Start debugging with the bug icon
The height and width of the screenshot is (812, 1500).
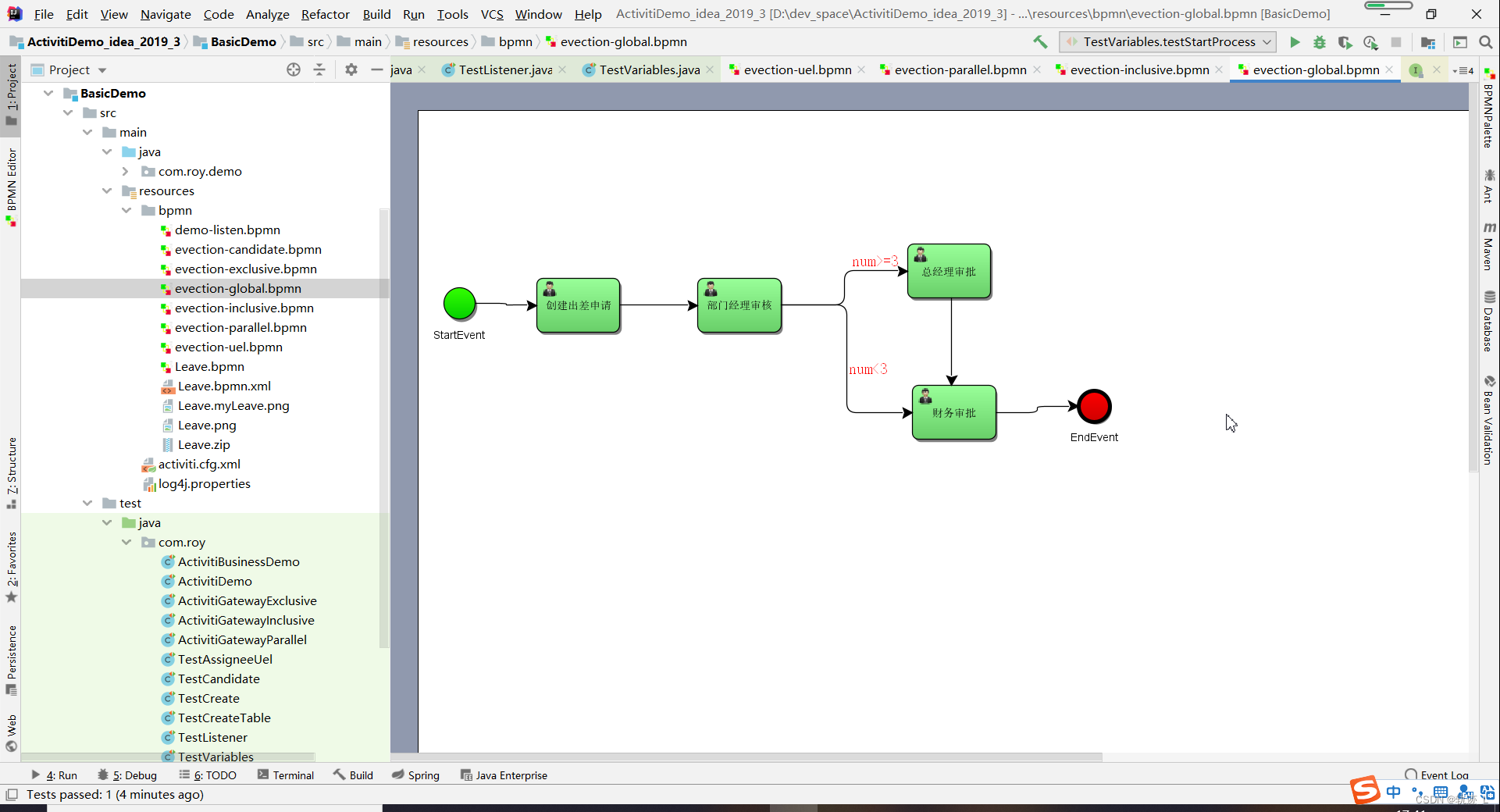pos(1320,42)
